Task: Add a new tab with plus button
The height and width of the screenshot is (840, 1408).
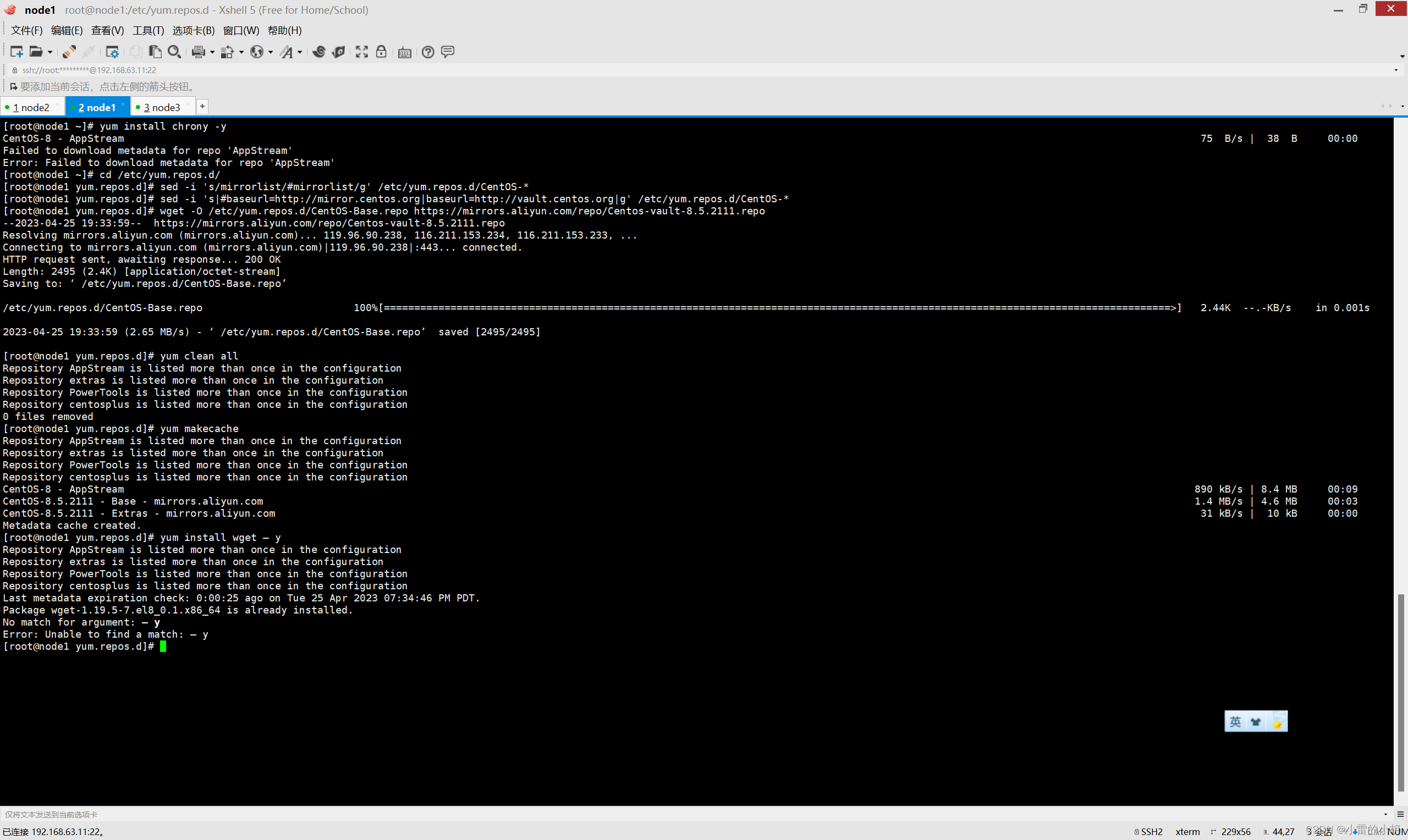Action: tap(202, 106)
